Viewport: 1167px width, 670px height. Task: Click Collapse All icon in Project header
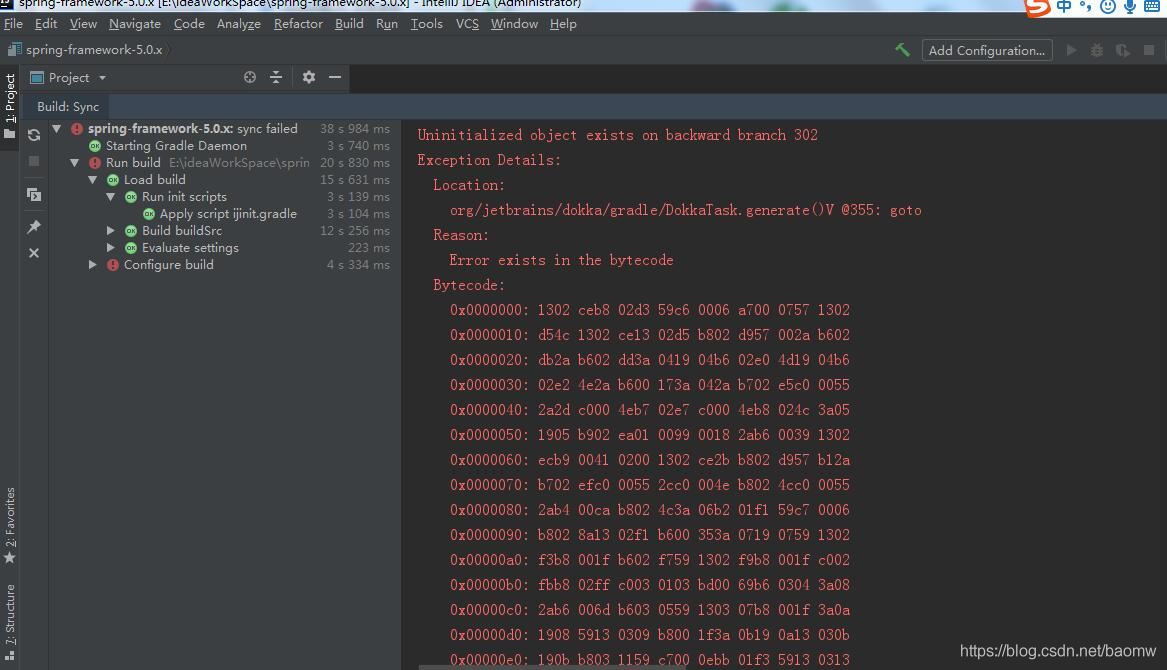click(x=276, y=77)
